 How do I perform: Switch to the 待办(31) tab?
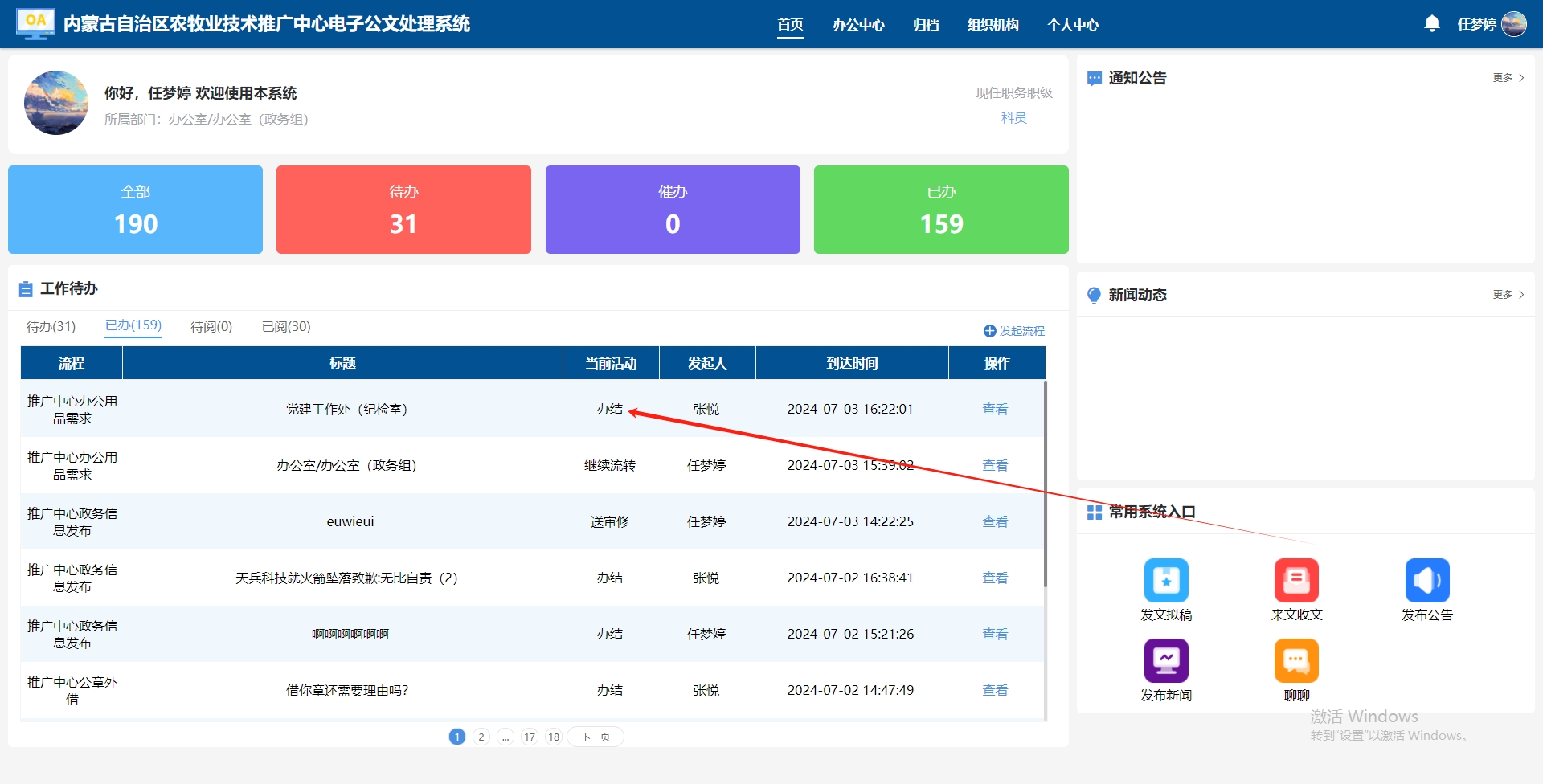click(51, 326)
